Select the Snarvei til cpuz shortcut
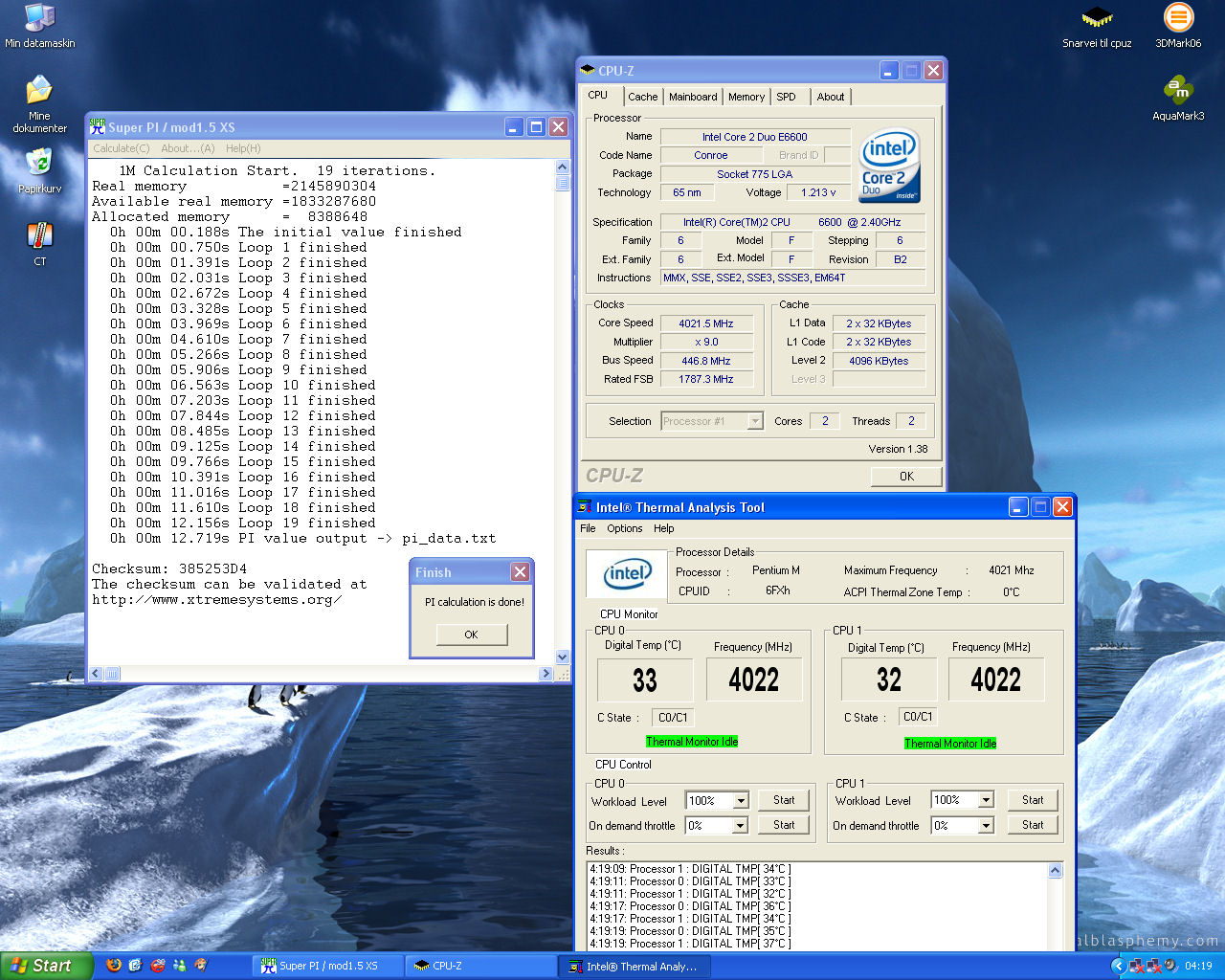The image size is (1225, 980). tap(1097, 26)
